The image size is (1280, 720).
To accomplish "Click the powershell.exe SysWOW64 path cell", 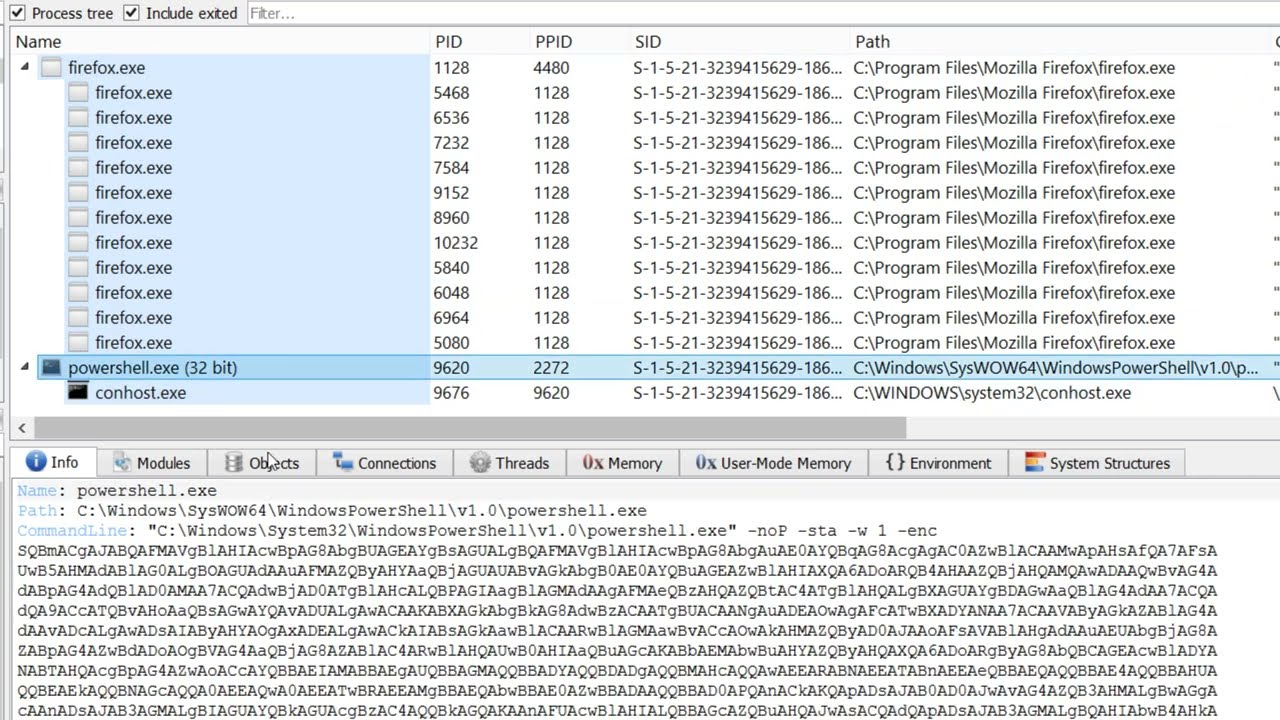I will point(1056,368).
